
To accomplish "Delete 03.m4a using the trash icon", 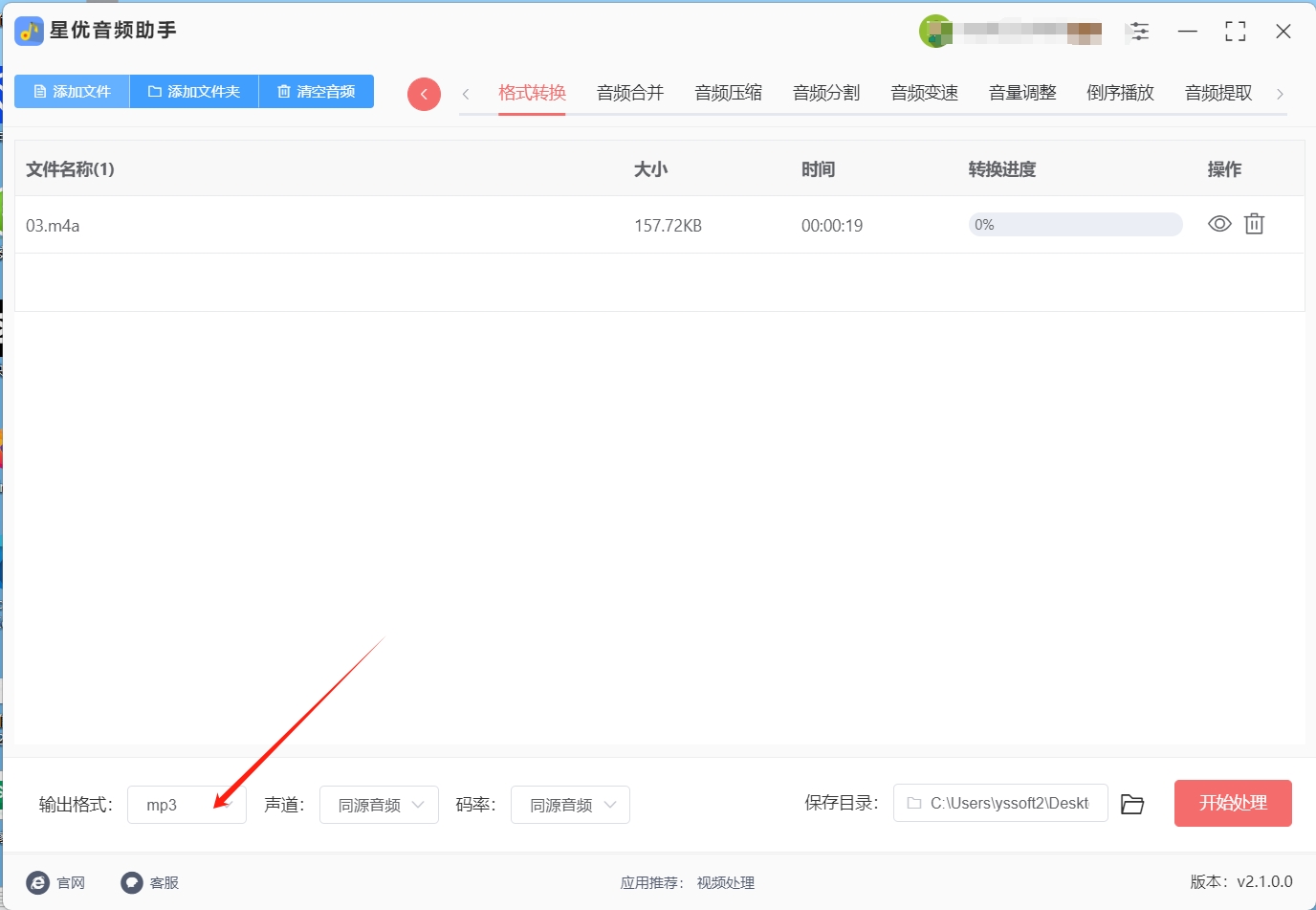I will [1254, 224].
